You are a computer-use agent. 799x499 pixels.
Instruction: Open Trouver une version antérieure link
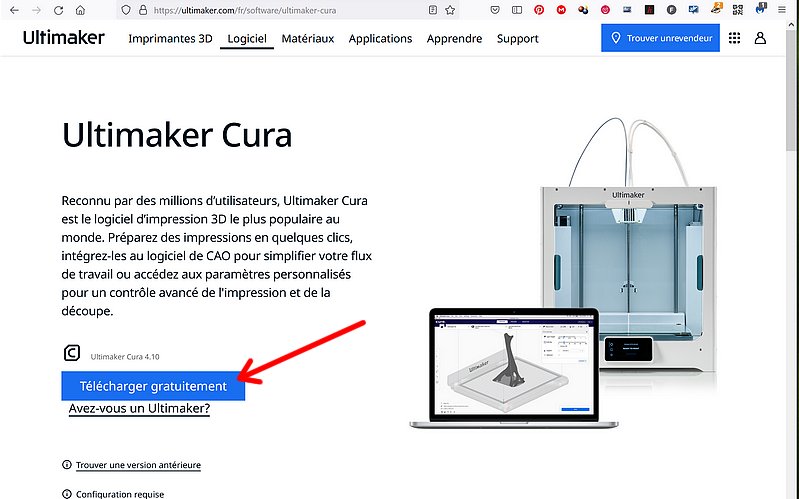click(138, 465)
